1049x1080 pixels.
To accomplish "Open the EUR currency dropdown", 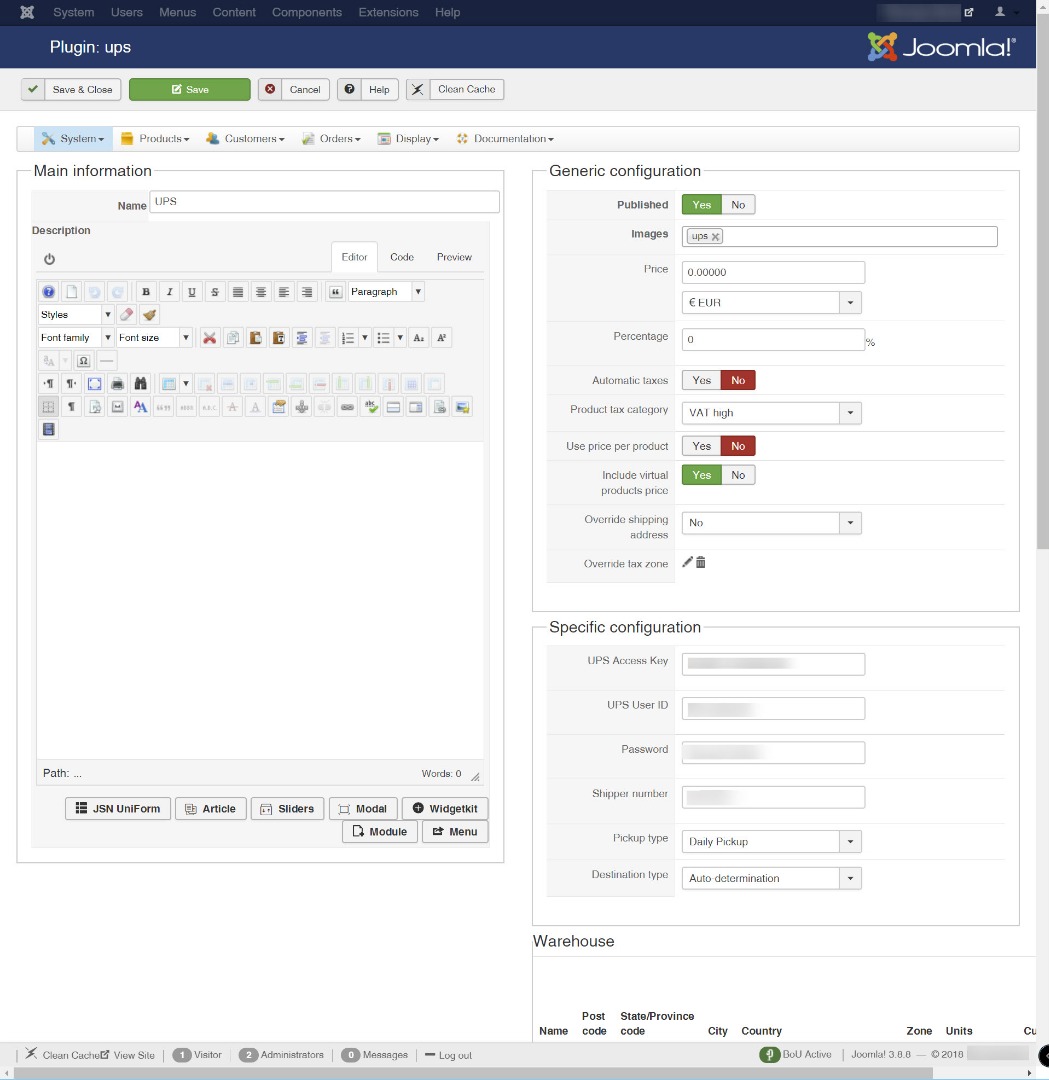I will [771, 302].
